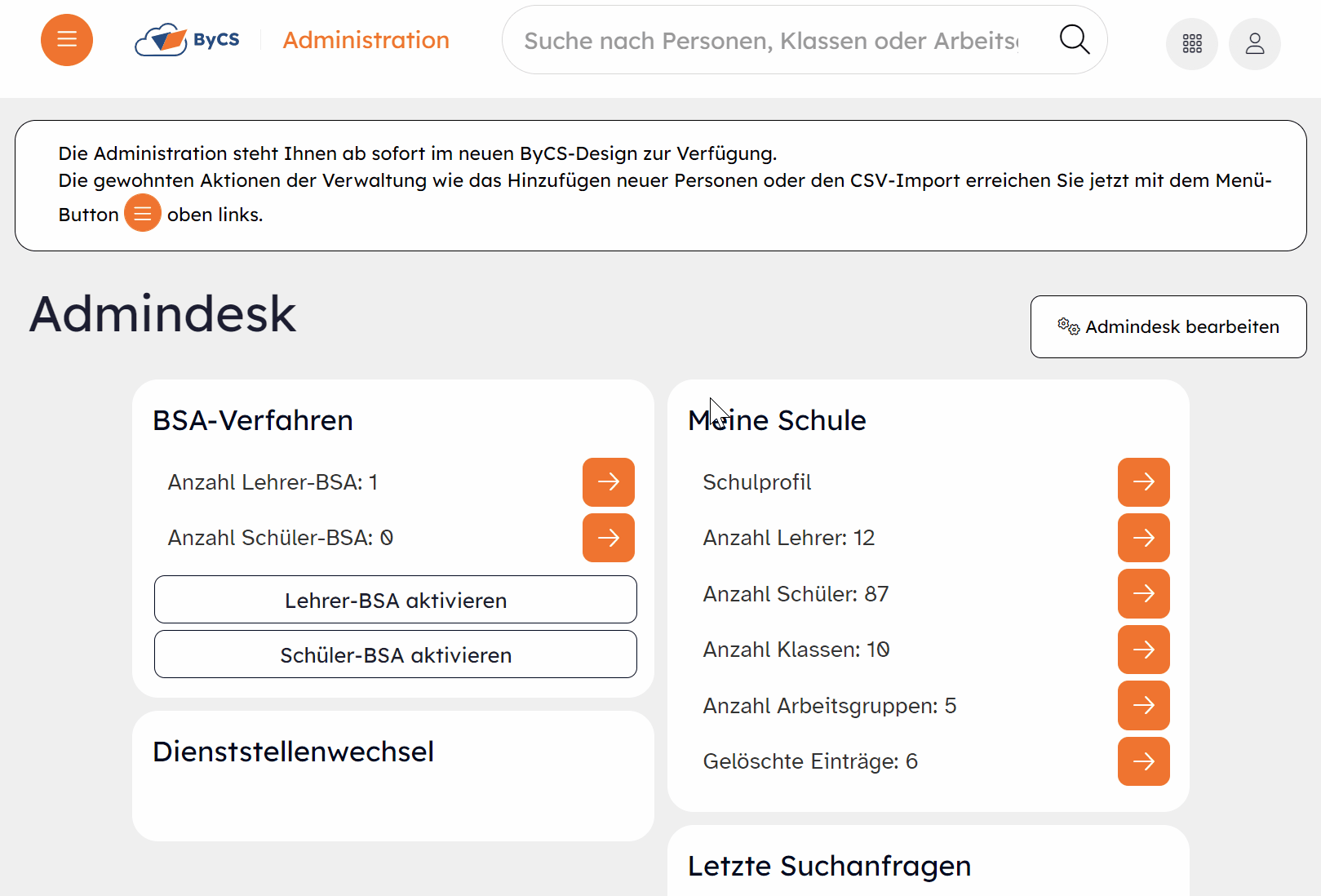Select the Letzte Suchanfragen card heading
The height and width of the screenshot is (896, 1321).
pyautogui.click(x=829, y=866)
